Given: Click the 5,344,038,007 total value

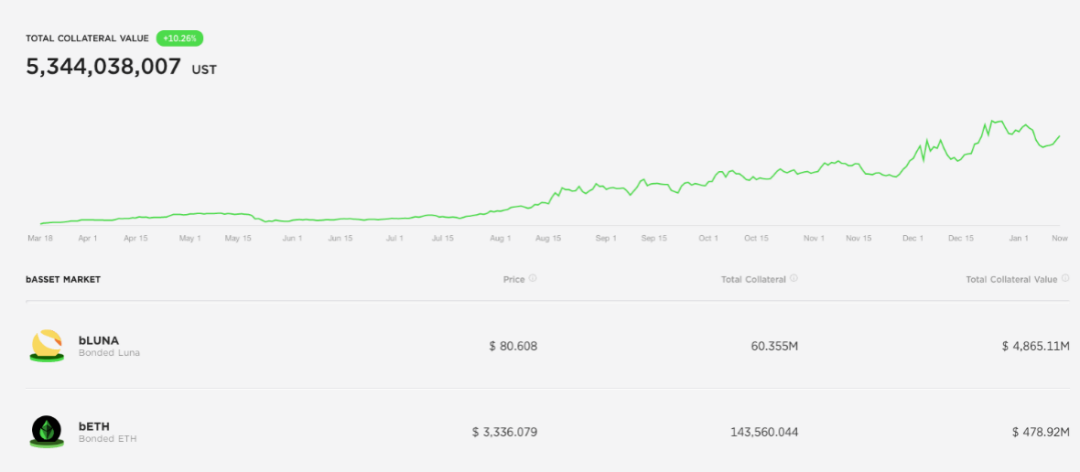Looking at the screenshot, I should (x=103, y=67).
